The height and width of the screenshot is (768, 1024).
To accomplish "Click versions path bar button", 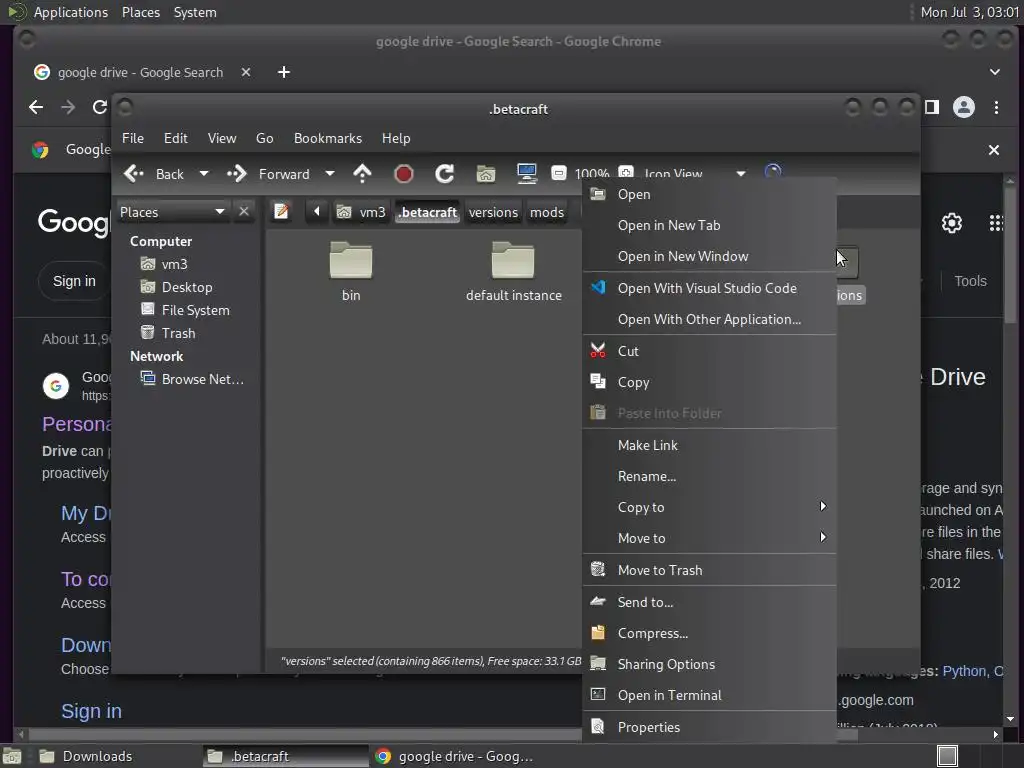I will [493, 212].
